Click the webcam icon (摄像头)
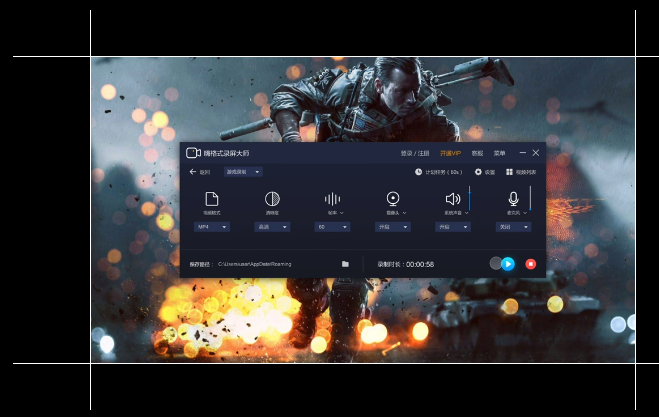The width and height of the screenshot is (659, 417). click(393, 199)
